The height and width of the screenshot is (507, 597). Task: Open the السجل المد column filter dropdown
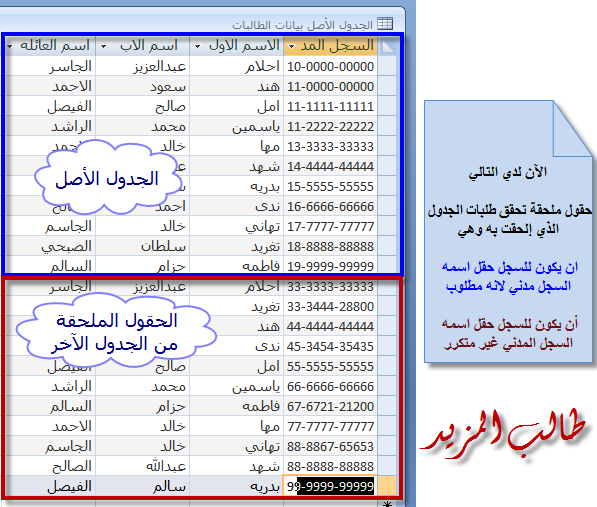click(x=291, y=46)
